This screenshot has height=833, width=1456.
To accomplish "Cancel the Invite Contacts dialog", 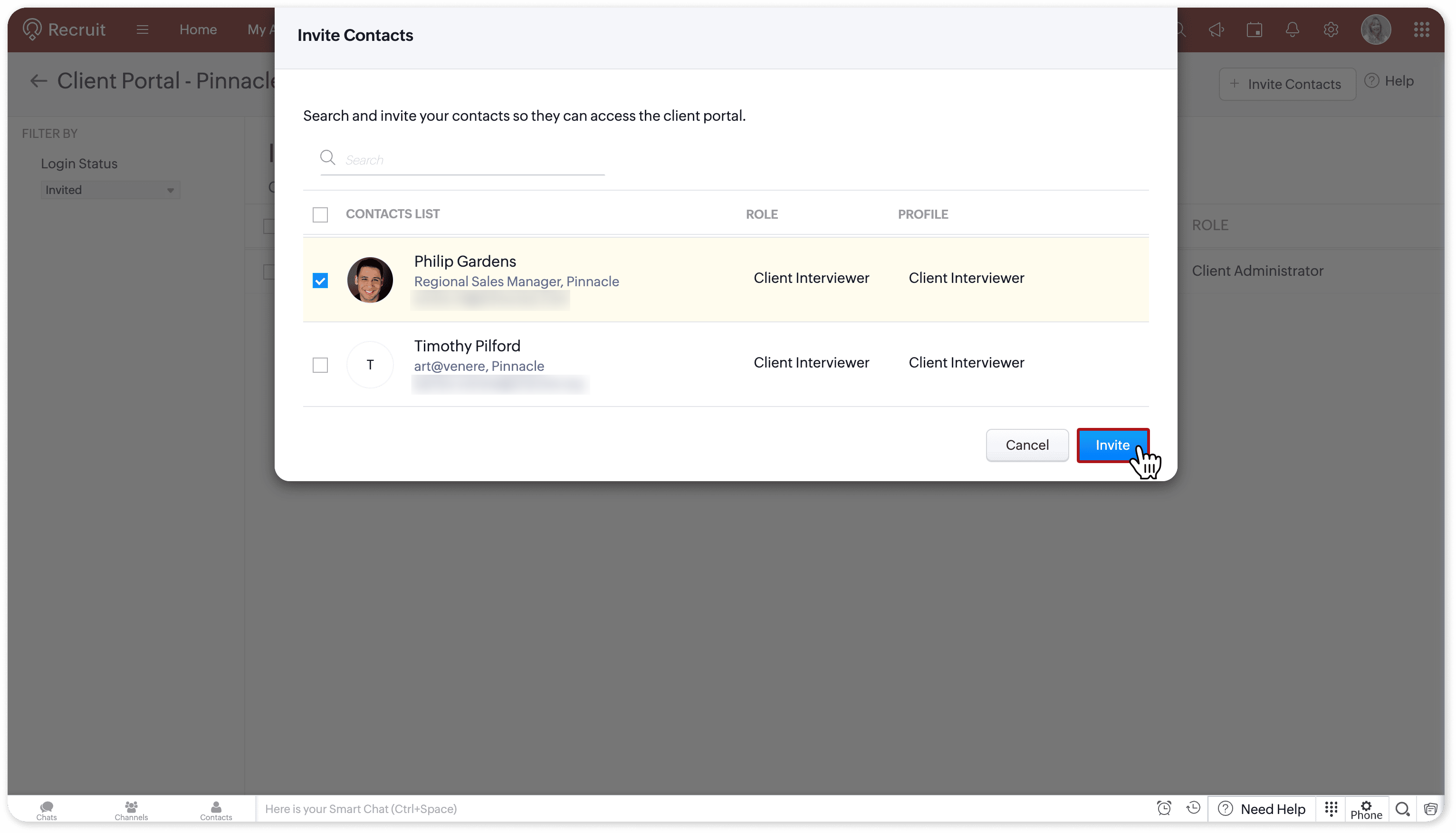I will pos(1027,445).
